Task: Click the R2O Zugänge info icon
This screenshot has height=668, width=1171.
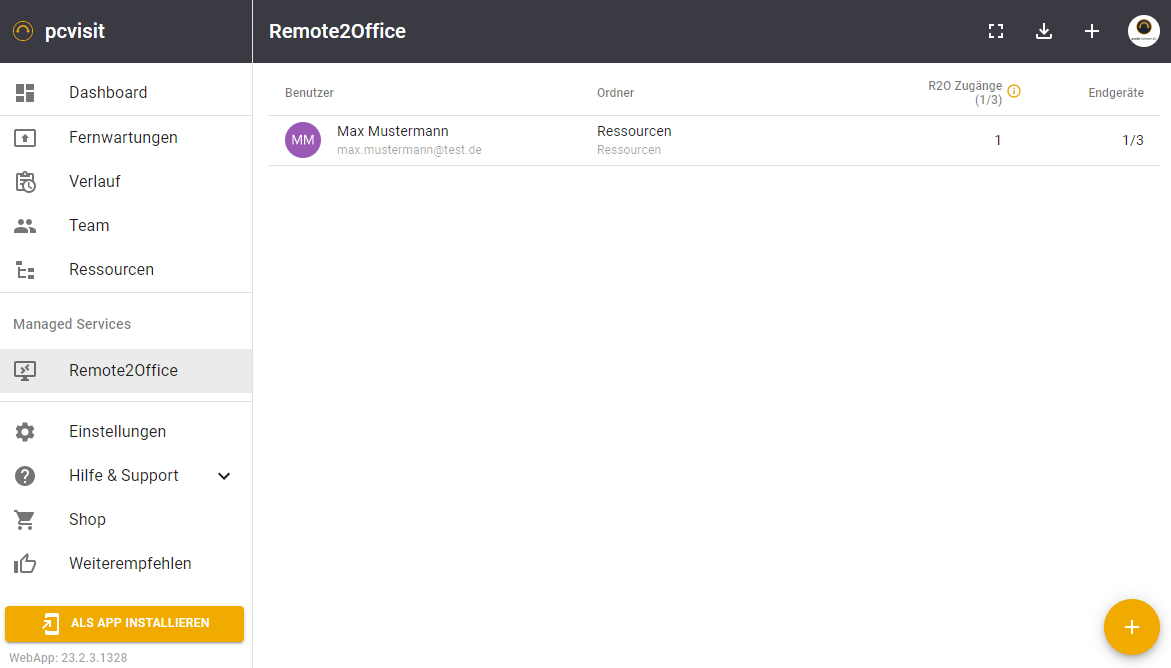Action: (x=1014, y=91)
